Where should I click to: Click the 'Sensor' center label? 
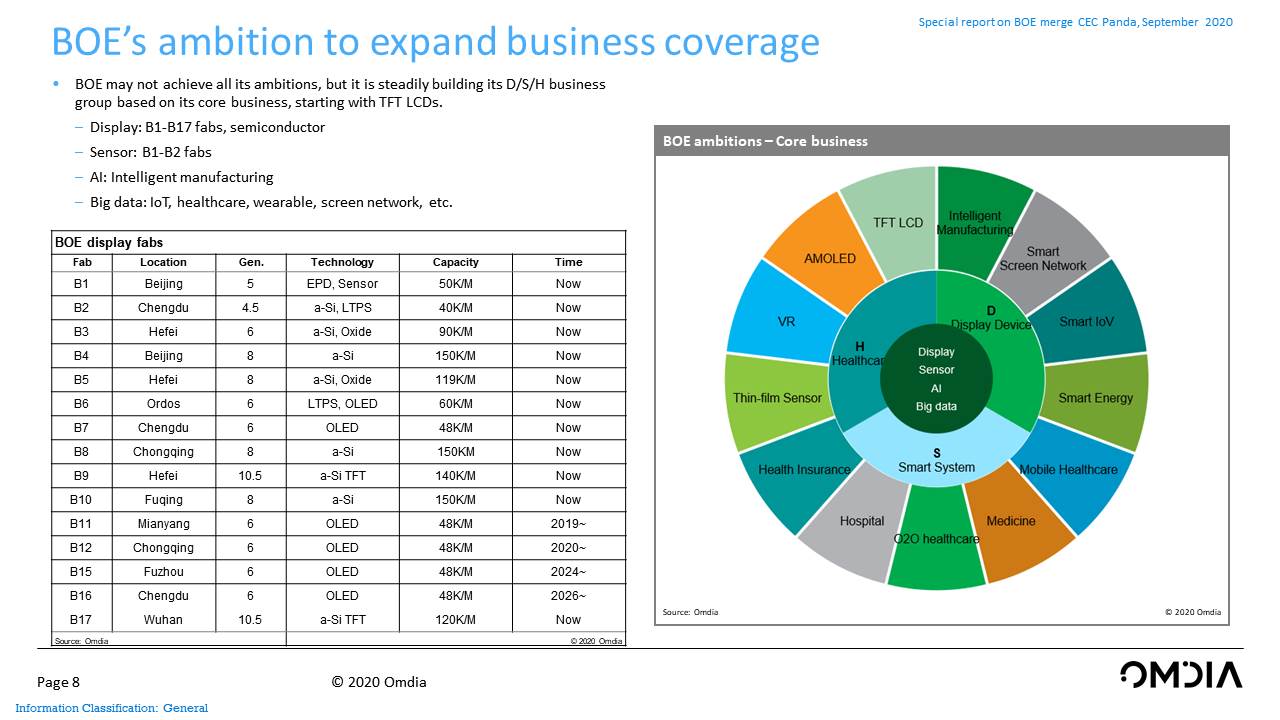point(936,370)
